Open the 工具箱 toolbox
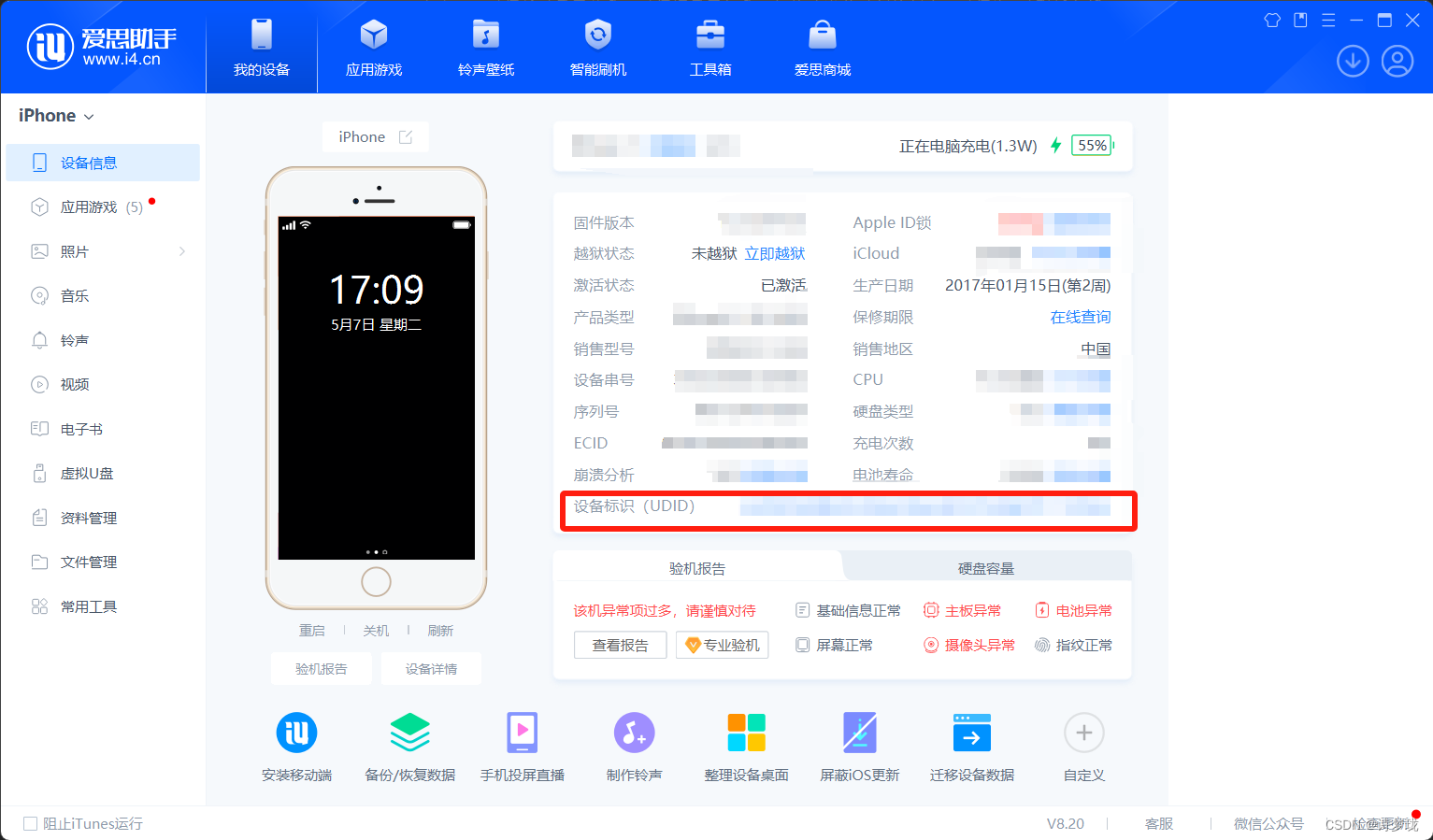The height and width of the screenshot is (840, 1433). (710, 47)
